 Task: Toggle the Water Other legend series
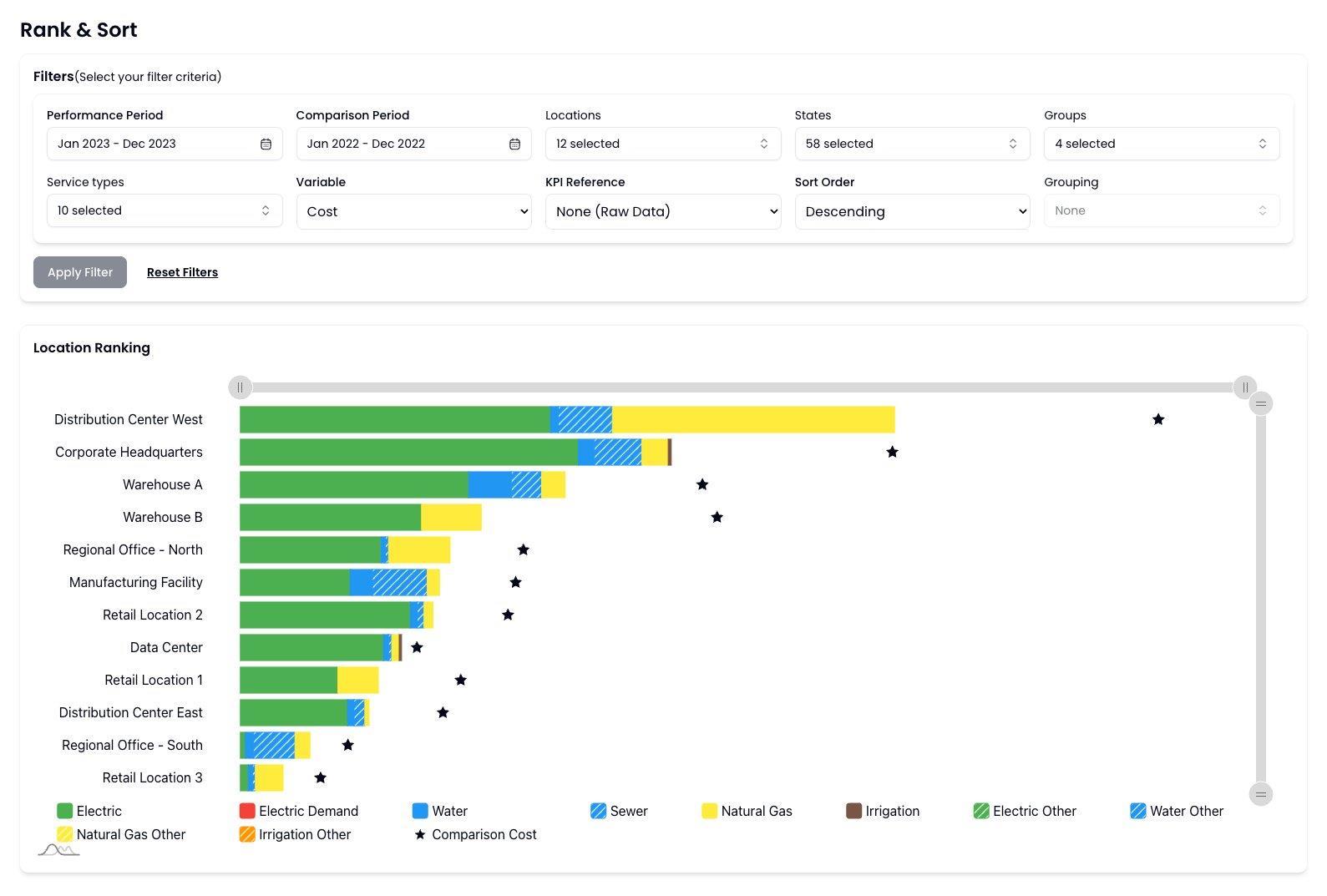point(1177,811)
